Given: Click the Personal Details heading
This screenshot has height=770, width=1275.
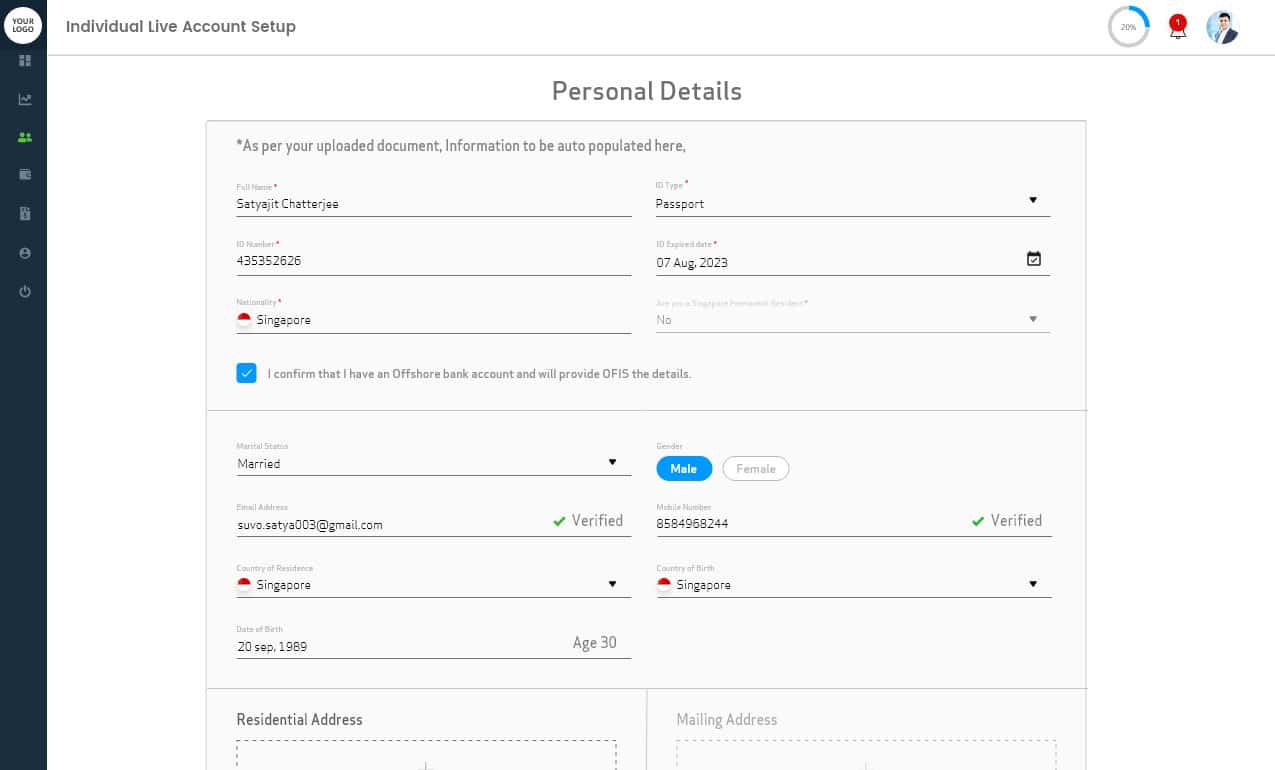Looking at the screenshot, I should click(647, 91).
